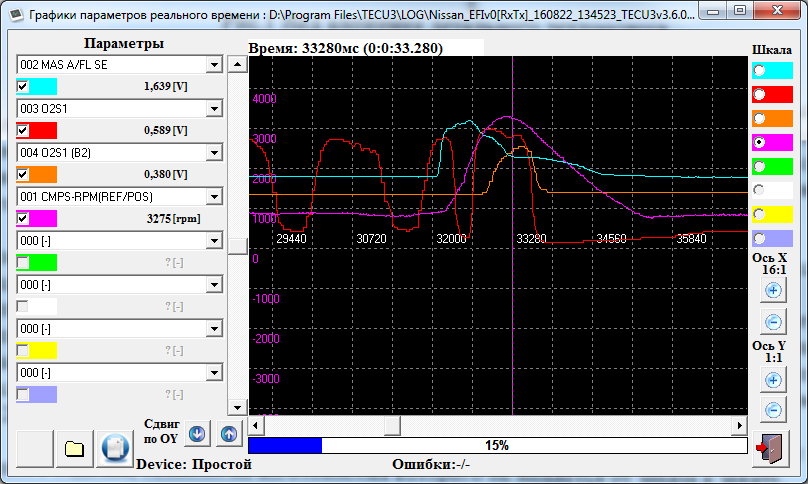Zoom out X axis with minus button
The image size is (808, 484).
pyautogui.click(x=772, y=322)
